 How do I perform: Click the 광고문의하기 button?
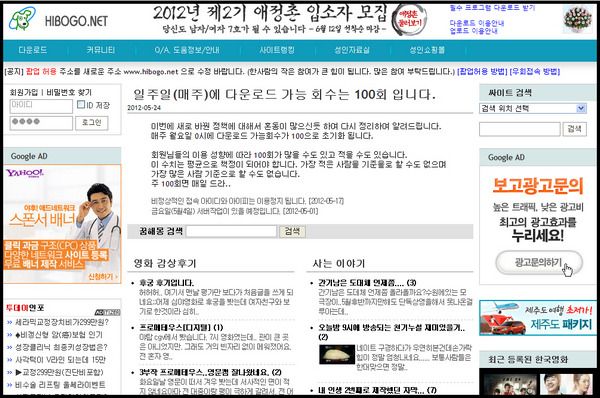539,263
